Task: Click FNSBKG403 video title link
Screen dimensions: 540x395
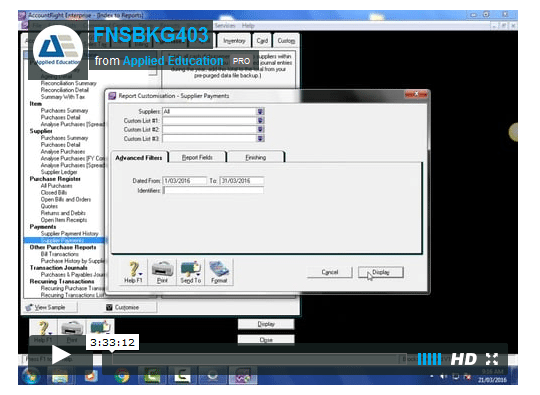Action: pos(151,35)
